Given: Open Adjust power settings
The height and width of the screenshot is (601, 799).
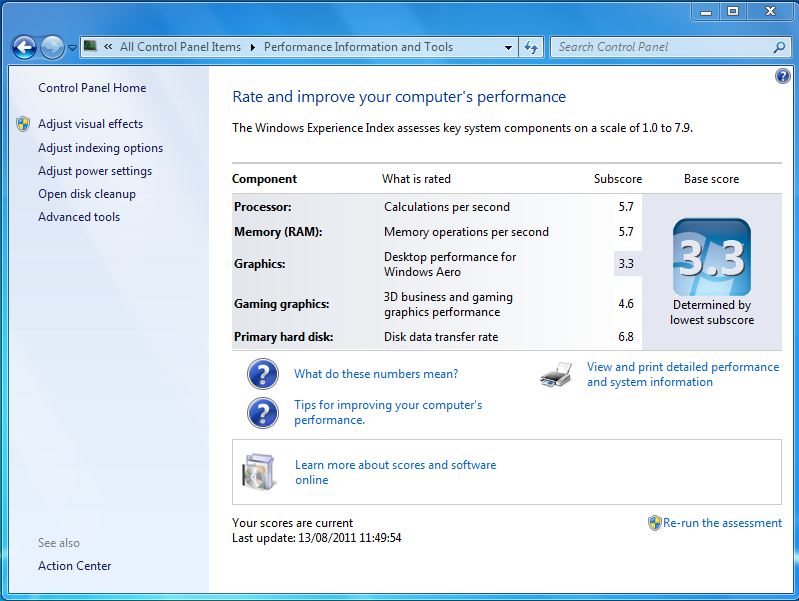Looking at the screenshot, I should point(95,171).
